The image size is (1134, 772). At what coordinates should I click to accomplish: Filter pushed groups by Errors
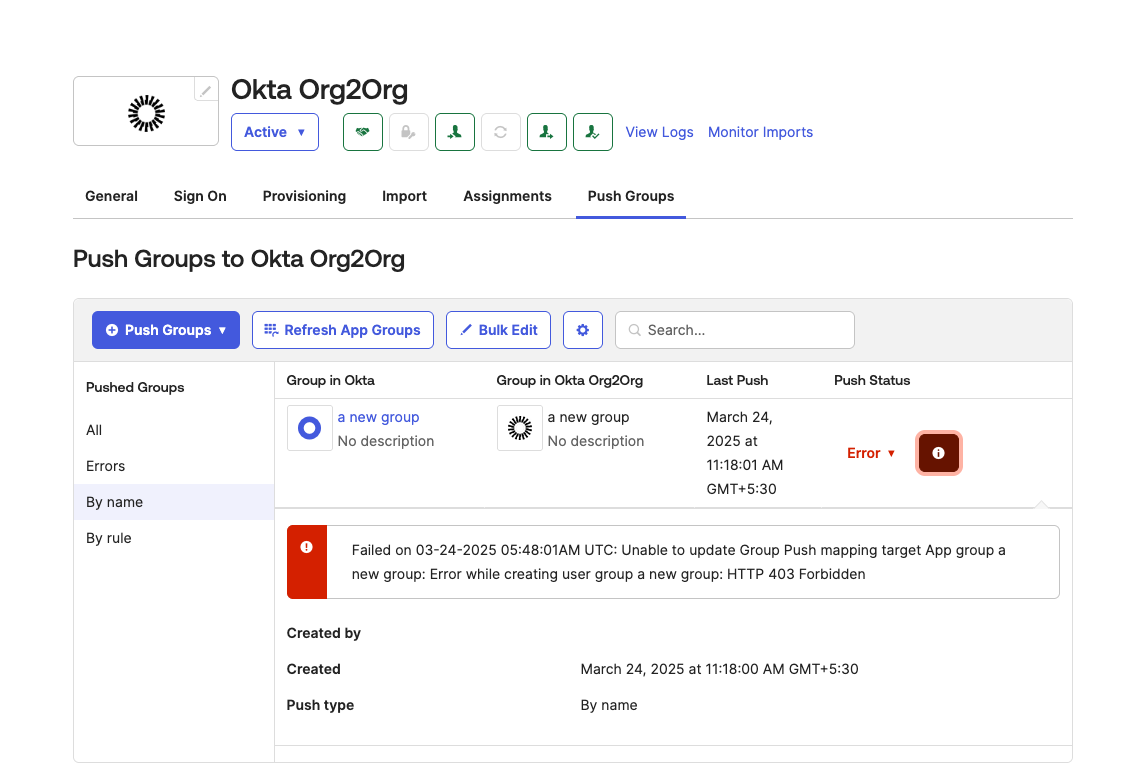[x=106, y=466]
